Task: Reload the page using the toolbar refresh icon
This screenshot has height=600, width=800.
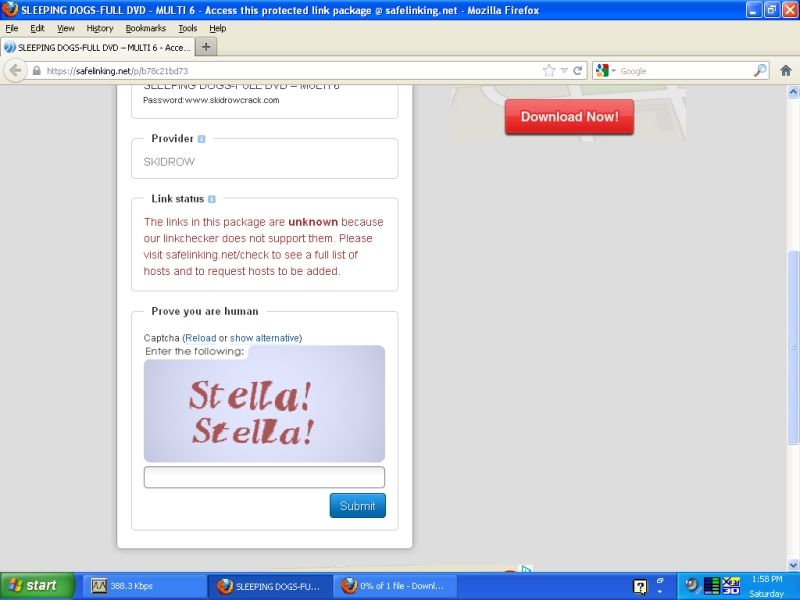Action: (578, 71)
